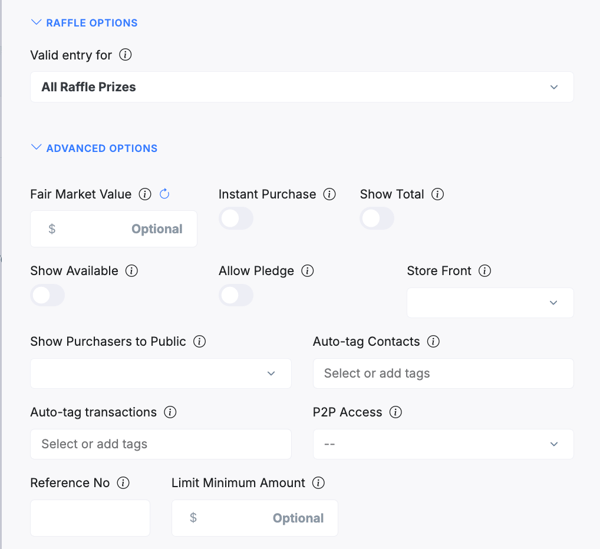Click info icon beside Instant Purchase

coord(329,194)
